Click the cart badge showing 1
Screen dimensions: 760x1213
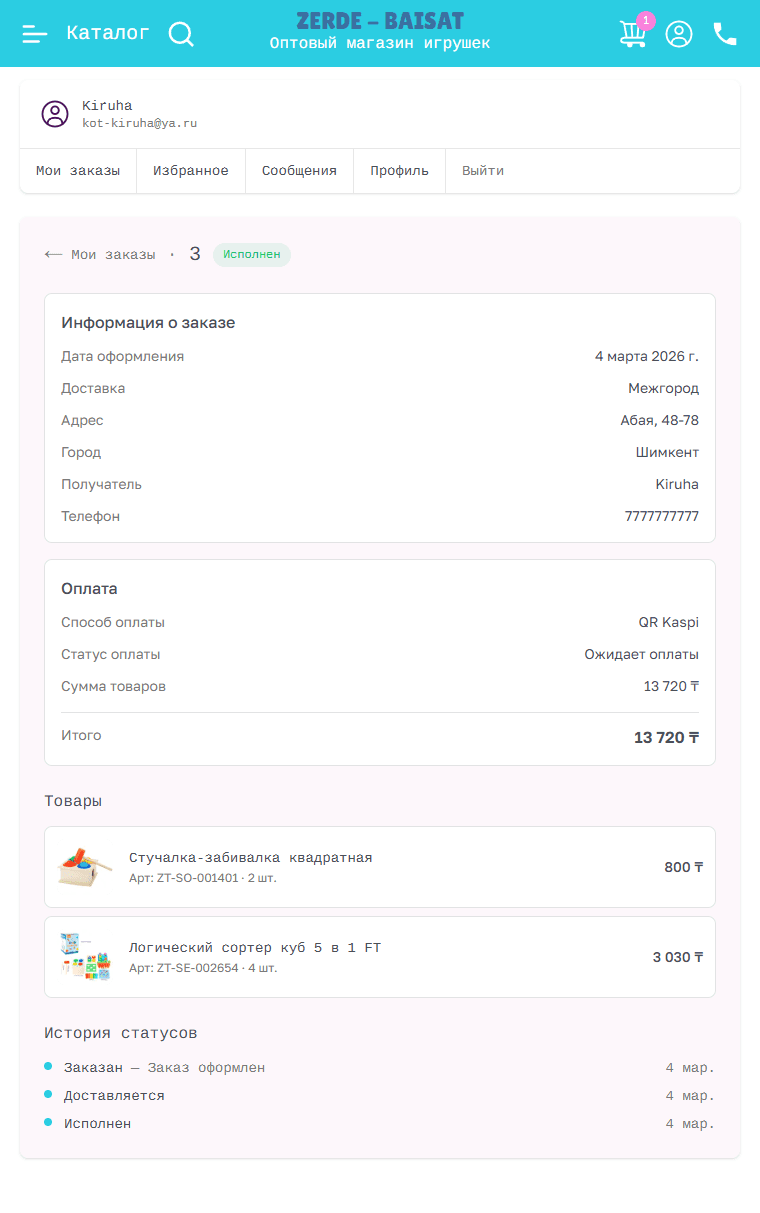(x=645, y=20)
